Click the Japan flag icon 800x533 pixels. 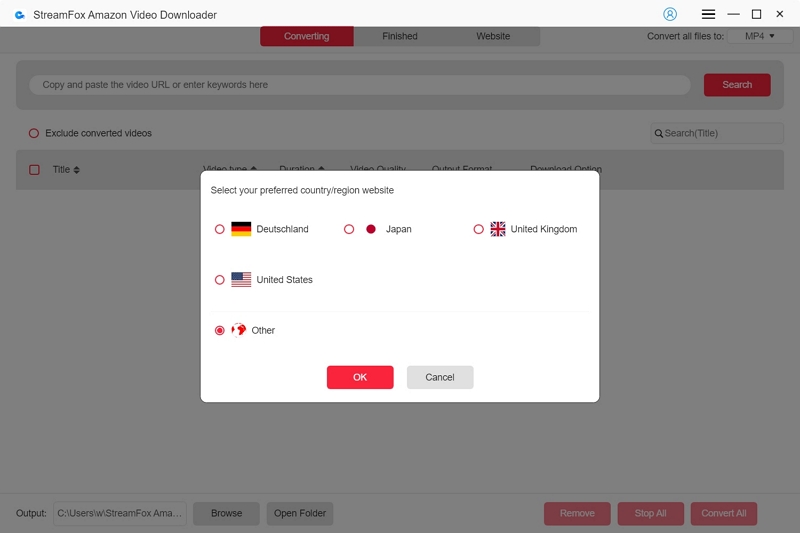371,229
